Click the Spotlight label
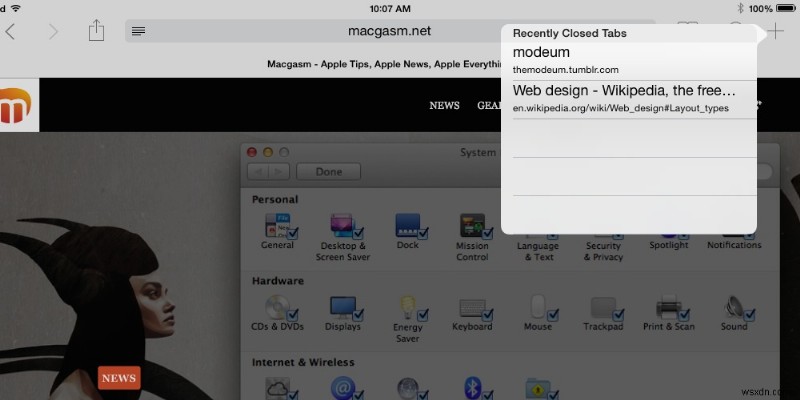Viewport: 800px width, 400px height. [x=668, y=245]
